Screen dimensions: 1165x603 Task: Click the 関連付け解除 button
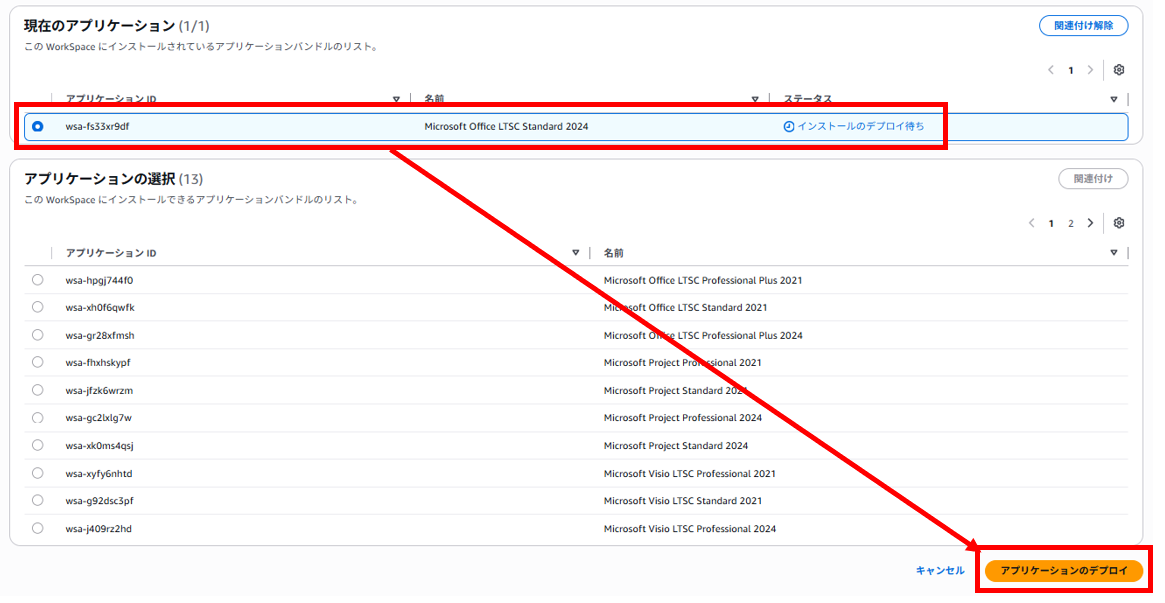coord(1083,26)
